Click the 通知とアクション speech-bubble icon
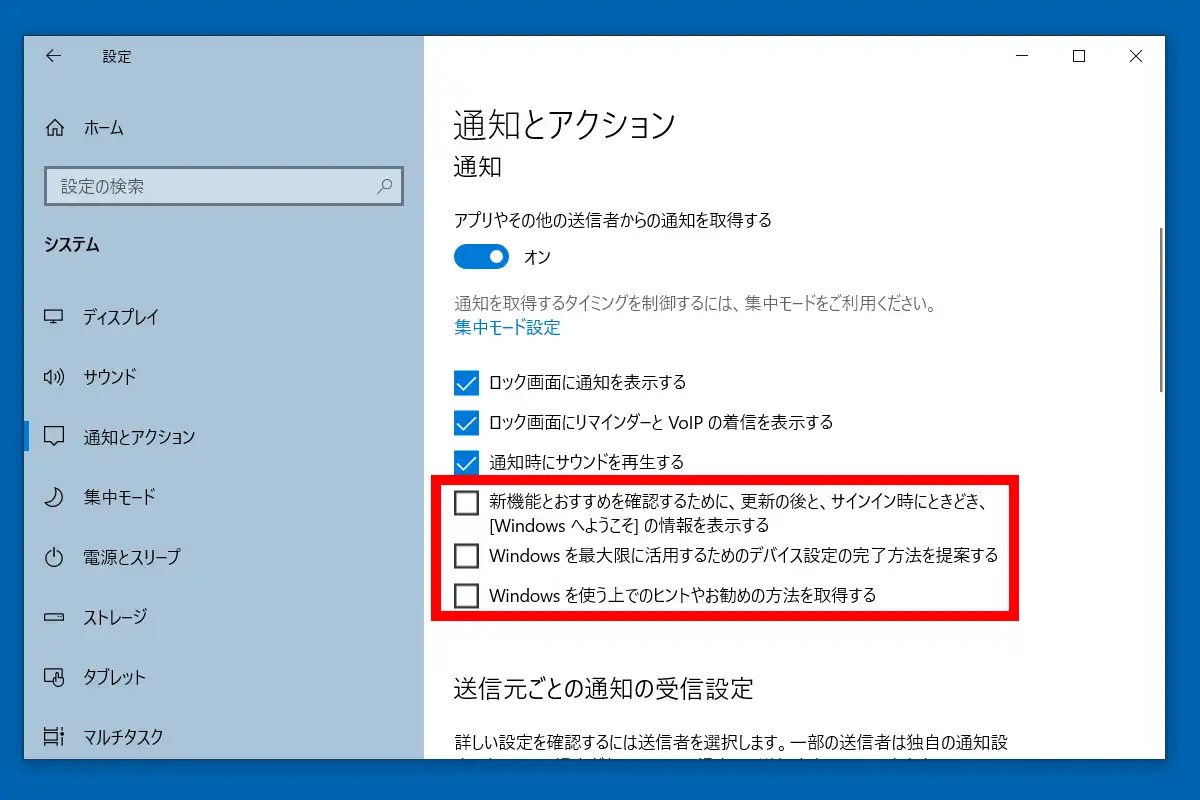Viewport: 1200px width, 800px height. pyautogui.click(x=54, y=437)
